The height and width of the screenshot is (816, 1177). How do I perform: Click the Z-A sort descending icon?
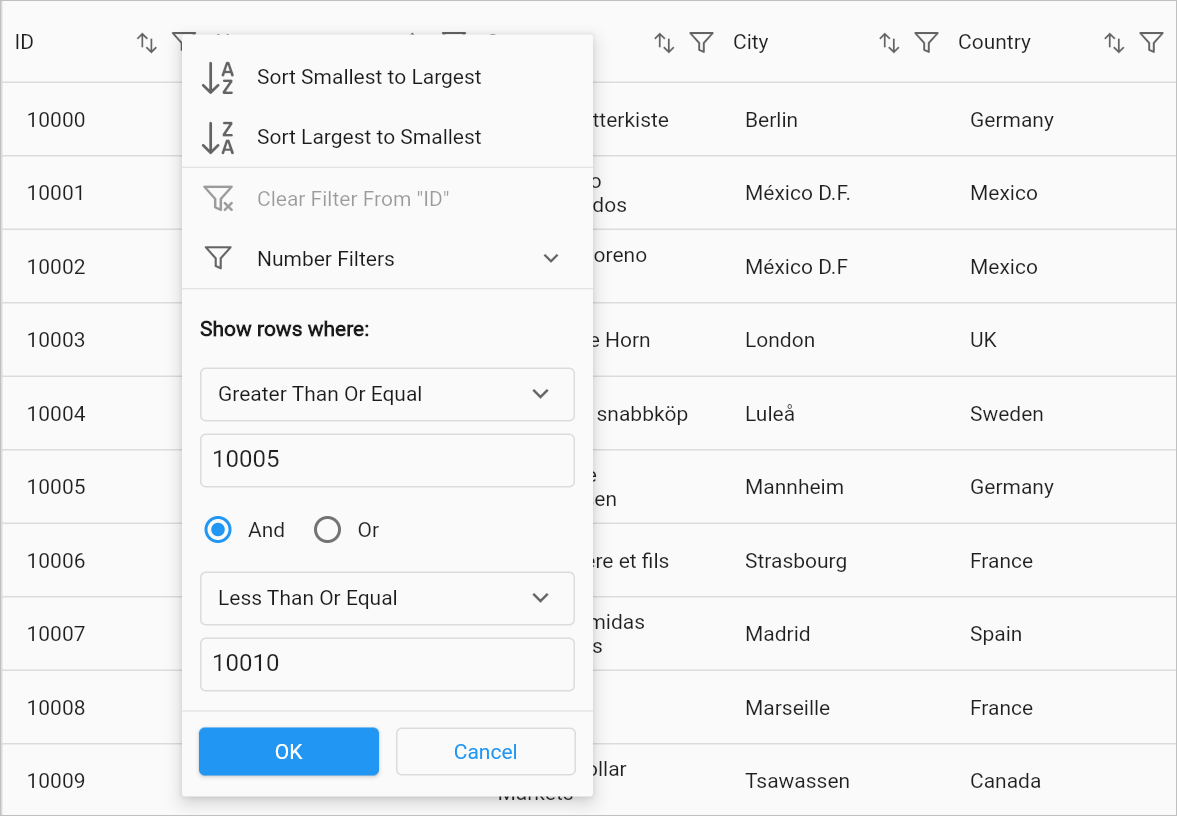[x=218, y=137]
